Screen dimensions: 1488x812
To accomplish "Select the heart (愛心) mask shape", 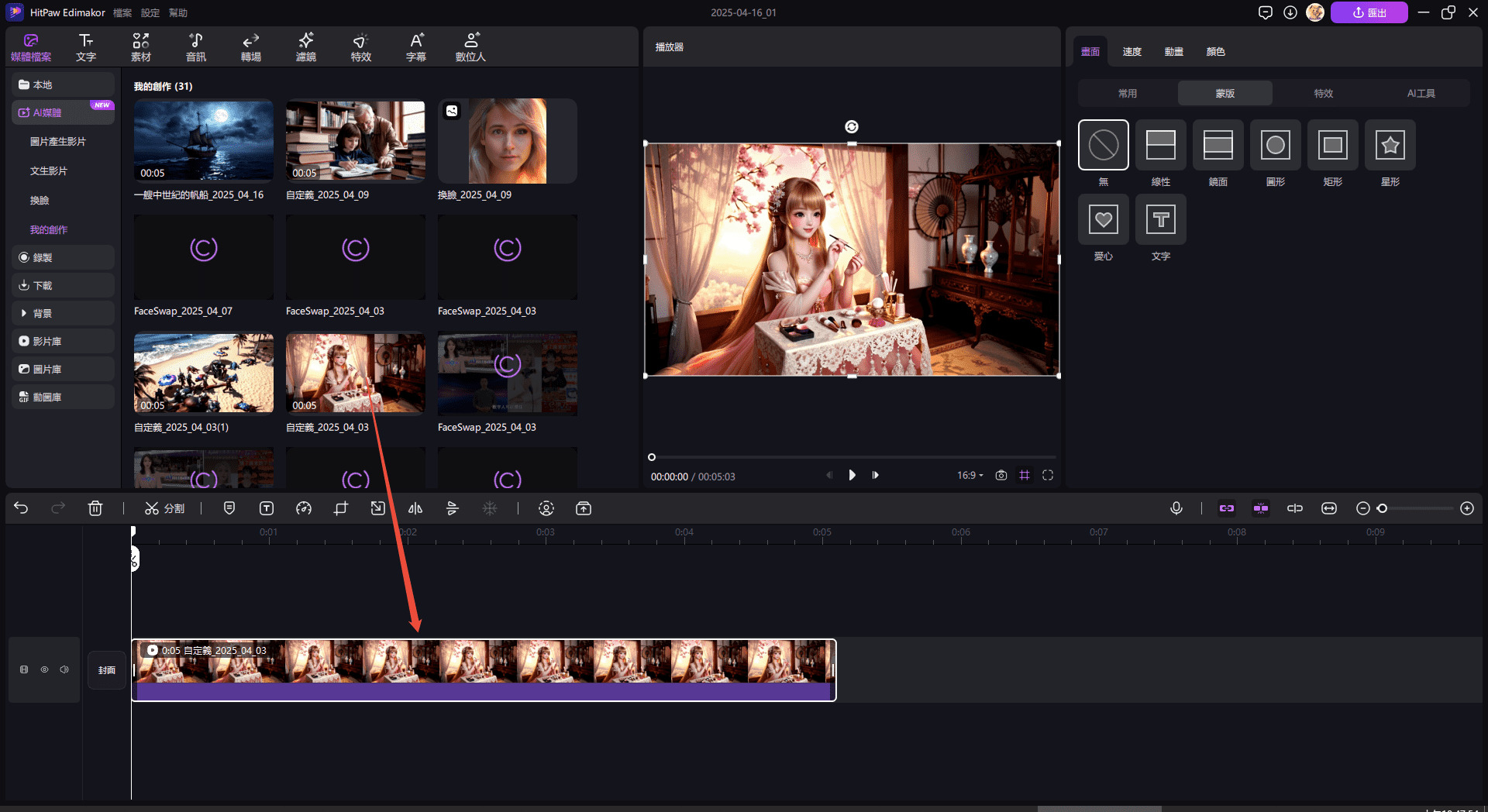I will tap(1103, 220).
